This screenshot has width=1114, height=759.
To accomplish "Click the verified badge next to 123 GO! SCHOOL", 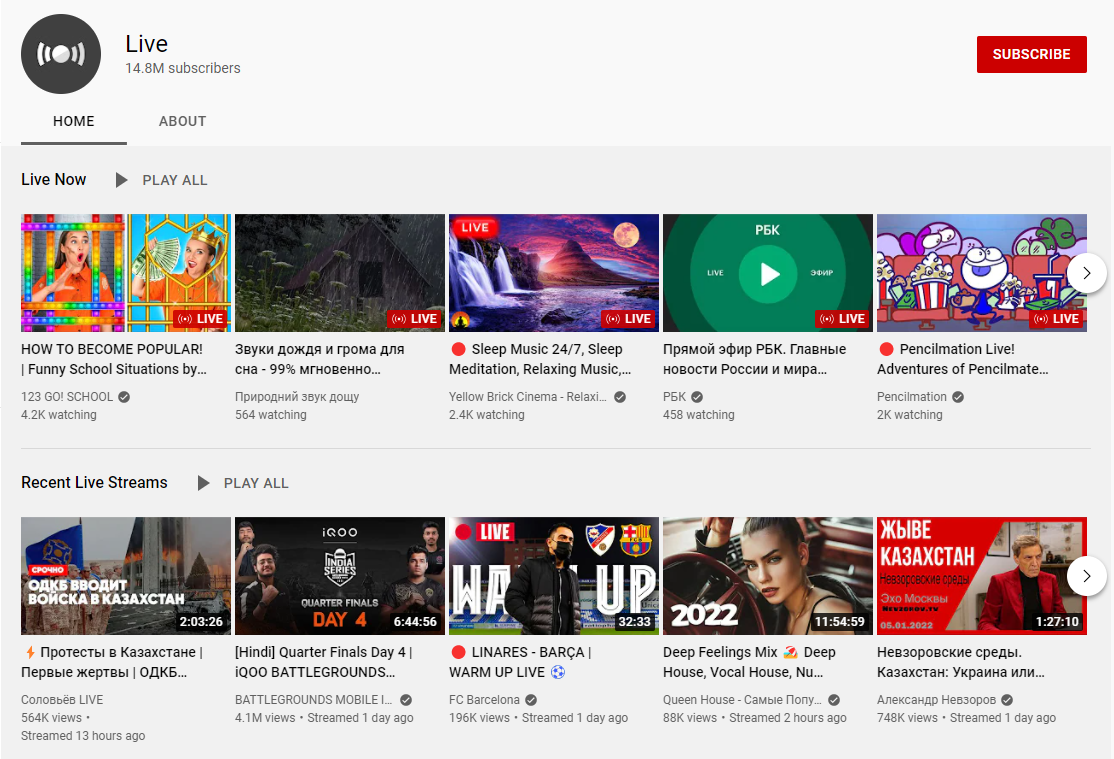I will [124, 397].
